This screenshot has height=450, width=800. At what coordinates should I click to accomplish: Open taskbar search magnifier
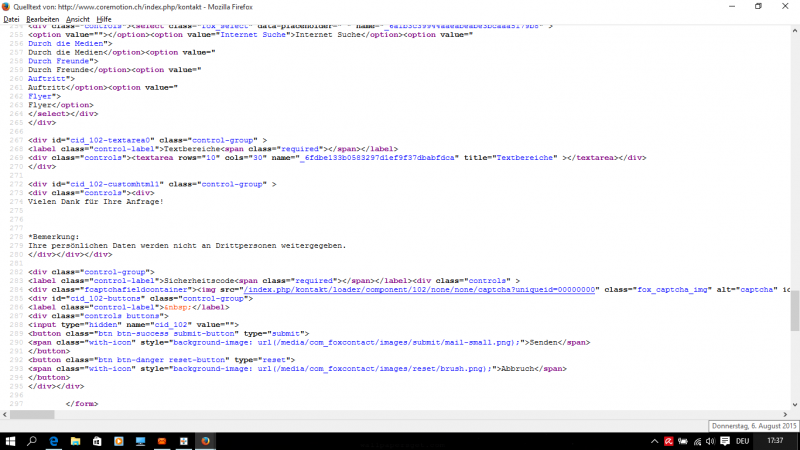(32, 441)
